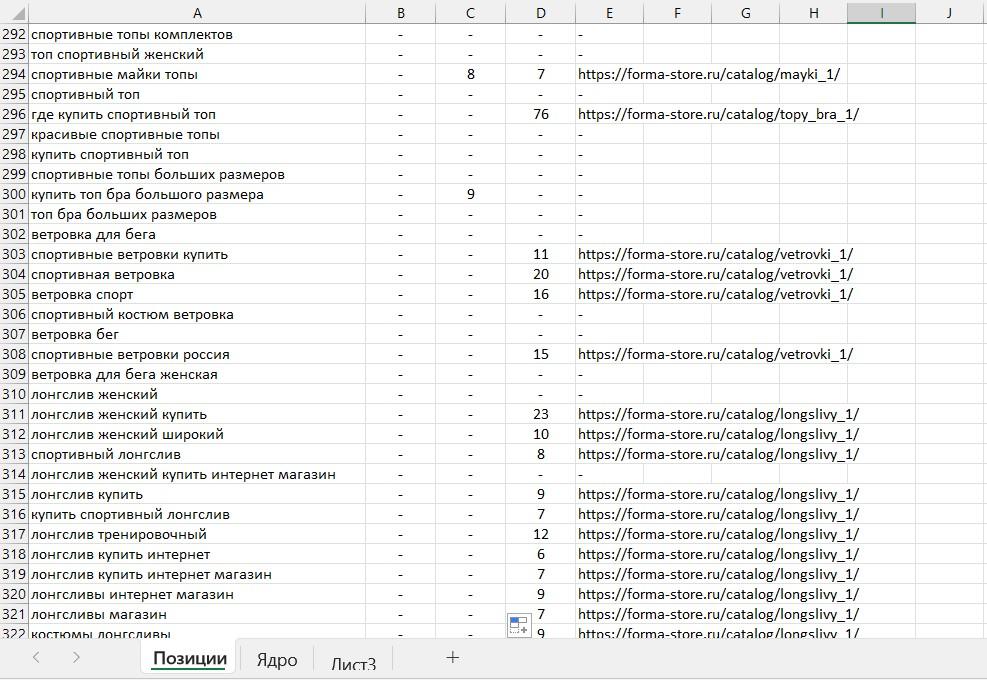This screenshot has width=987, height=680.
Task: Select the value 11 in the 'спортивные ветровки купить' row
Action: pos(540,254)
